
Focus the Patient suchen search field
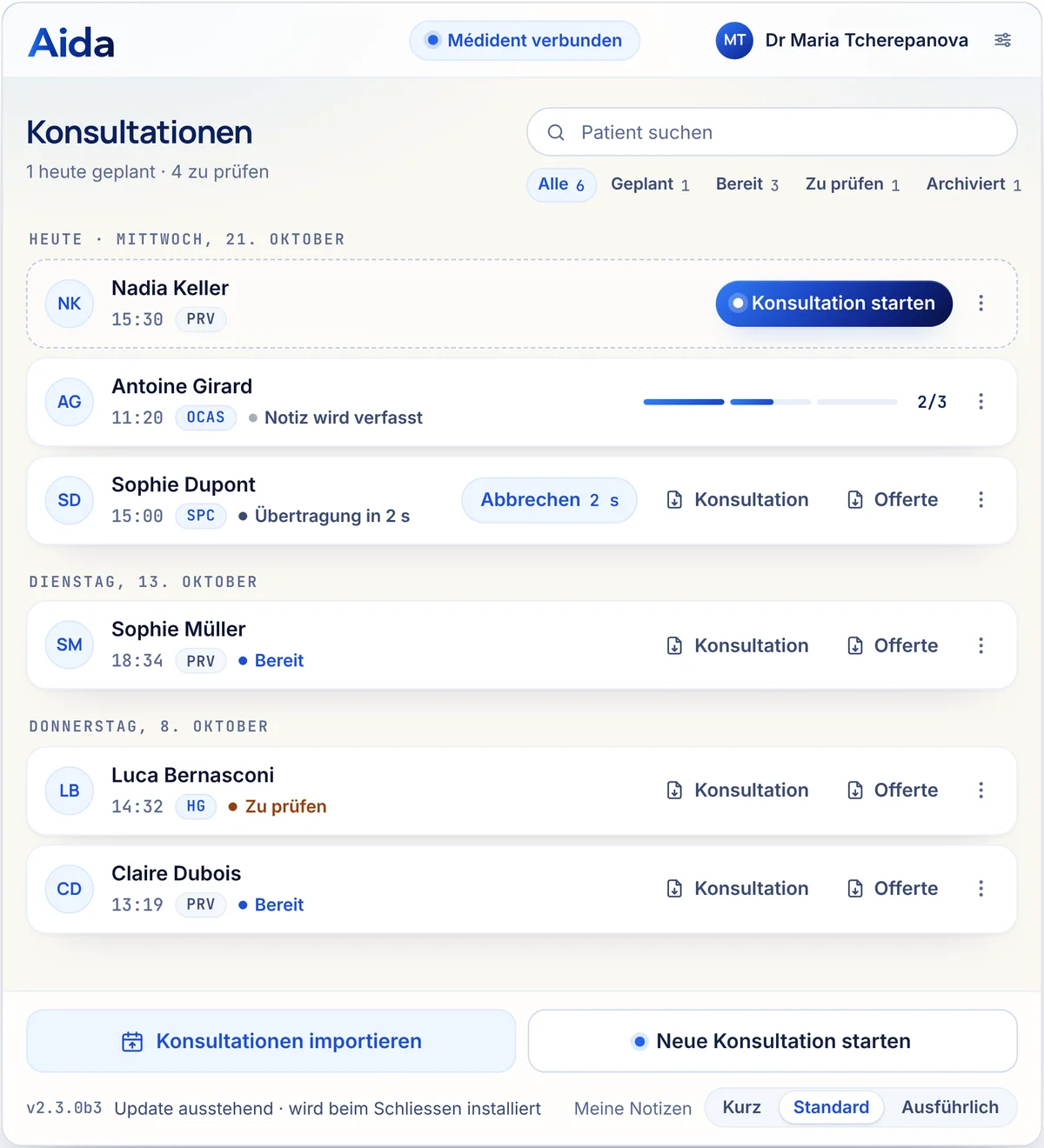773,132
